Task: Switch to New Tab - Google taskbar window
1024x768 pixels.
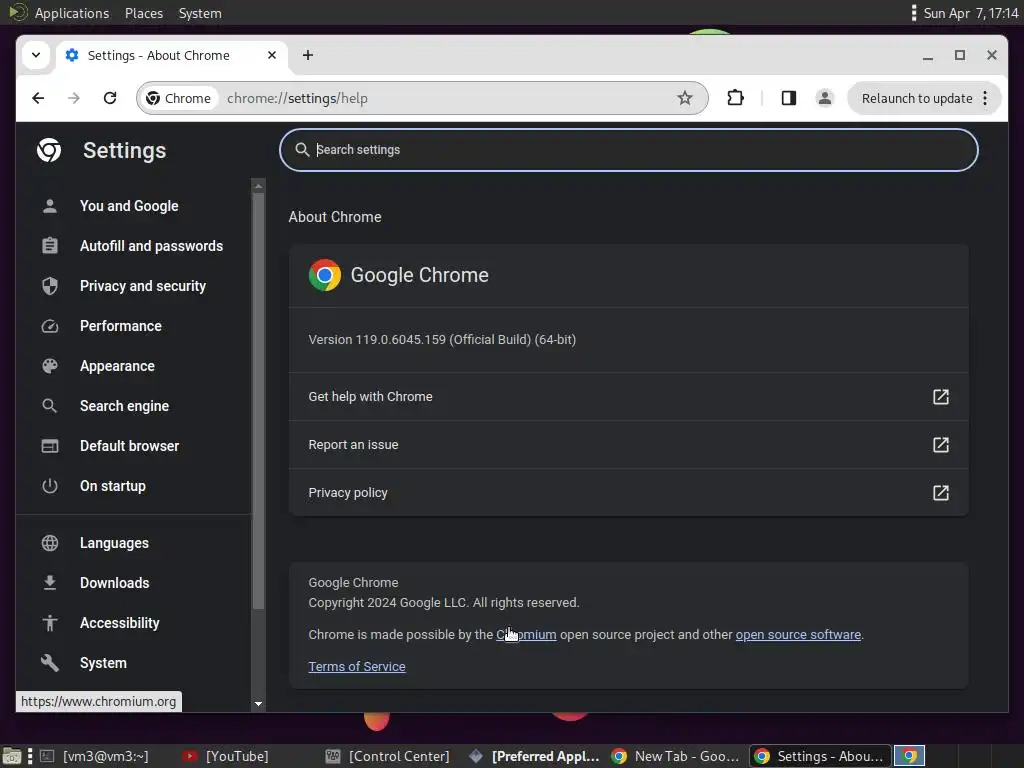Action: point(675,756)
